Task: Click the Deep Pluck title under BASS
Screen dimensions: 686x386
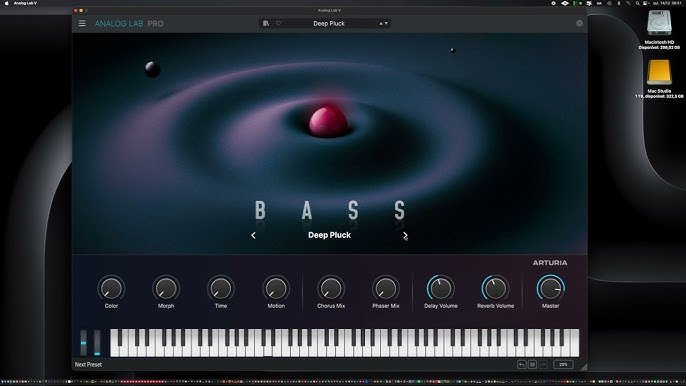Action: [329, 235]
